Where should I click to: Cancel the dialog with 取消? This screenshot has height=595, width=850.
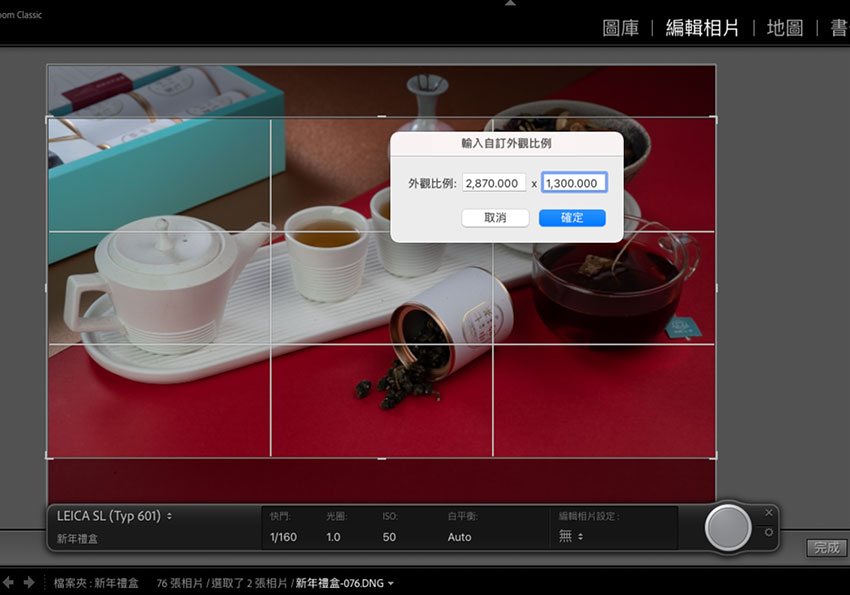495,217
